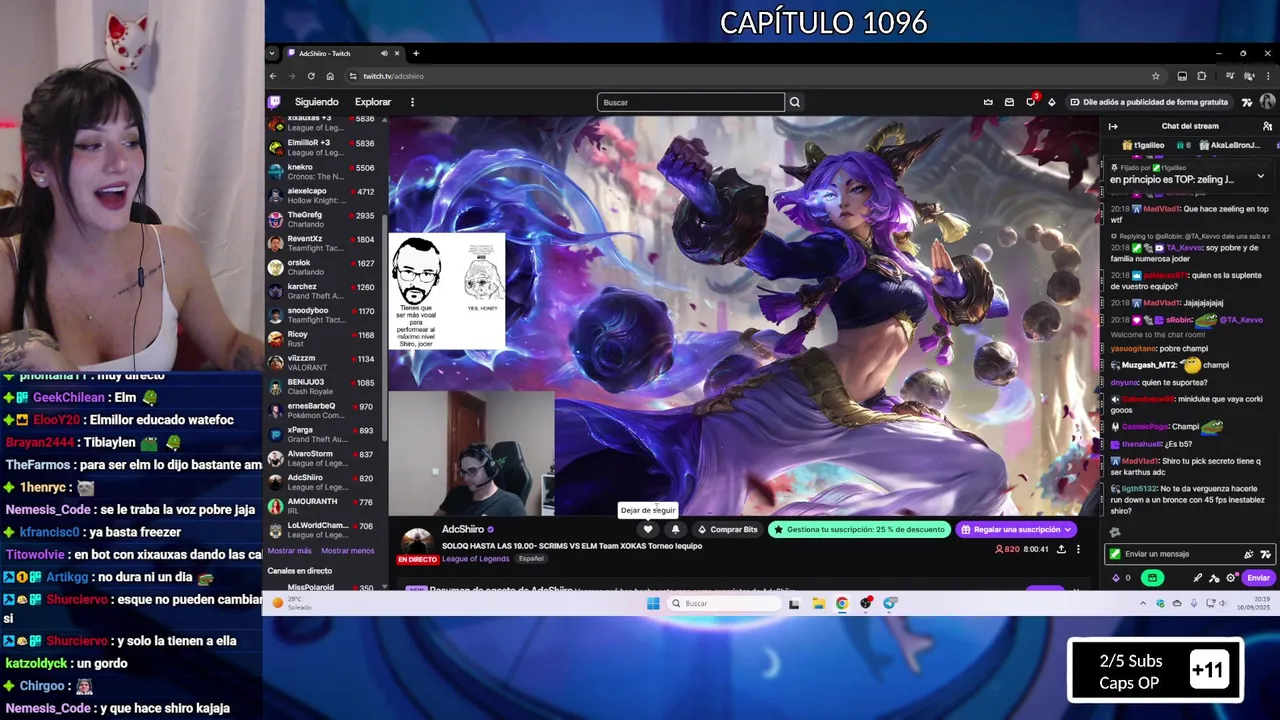Open the Twitch inbox icon
This screenshot has width=1280, height=720.
point(1009,102)
